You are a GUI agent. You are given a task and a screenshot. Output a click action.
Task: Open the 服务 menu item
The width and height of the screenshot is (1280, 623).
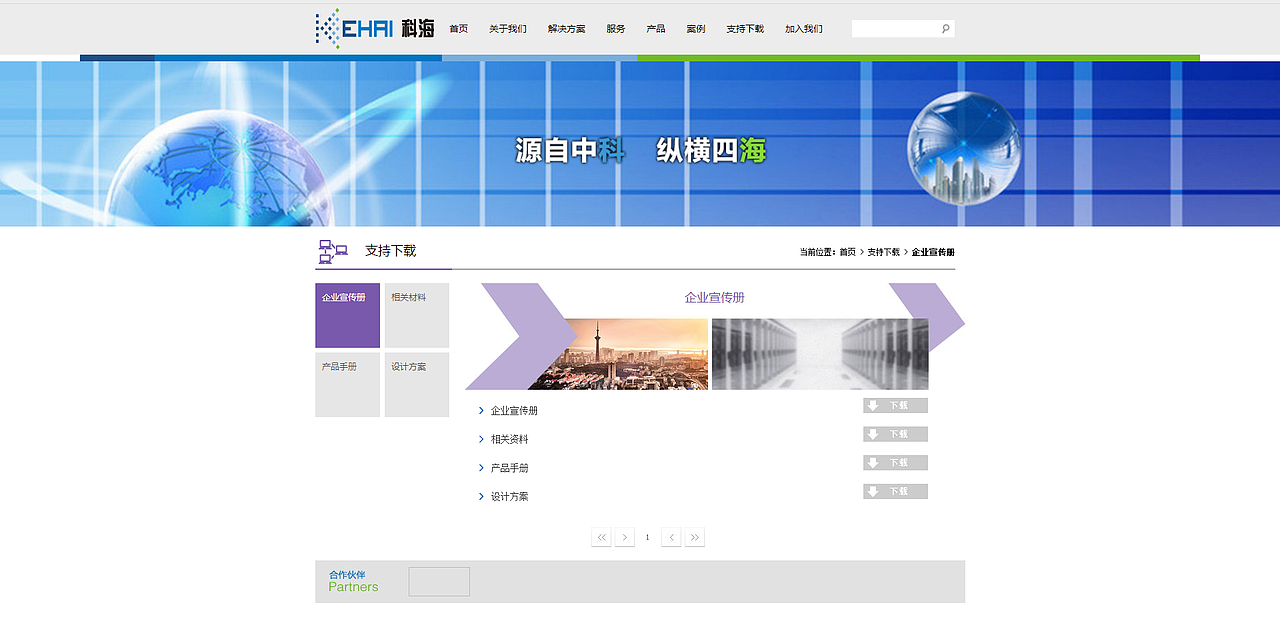point(616,29)
